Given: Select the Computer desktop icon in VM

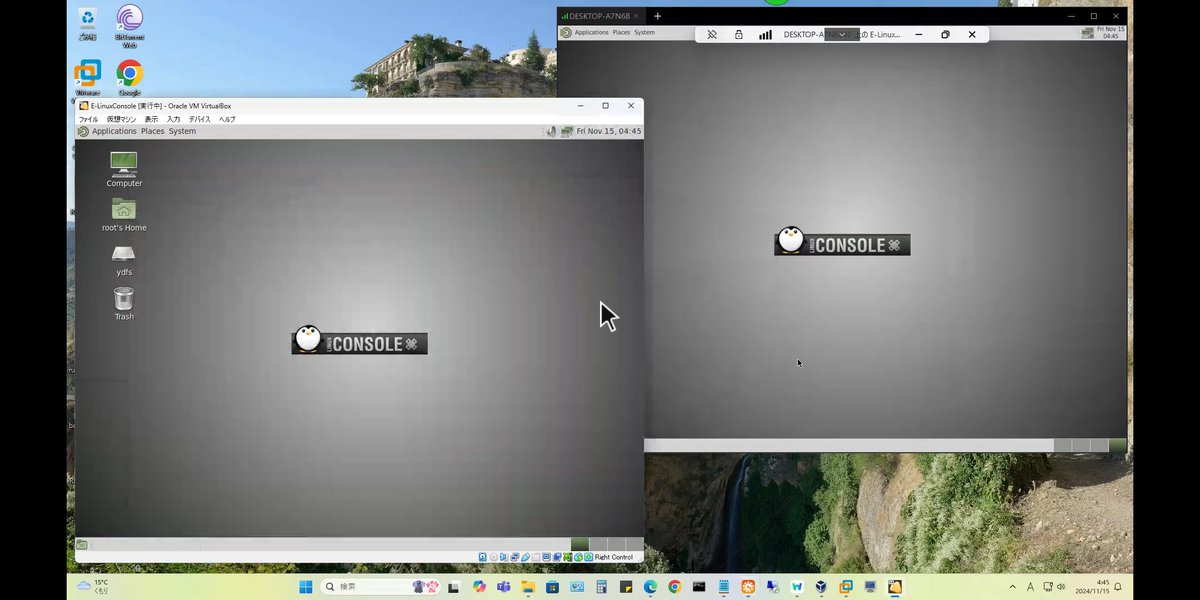Looking at the screenshot, I should pos(124,169).
